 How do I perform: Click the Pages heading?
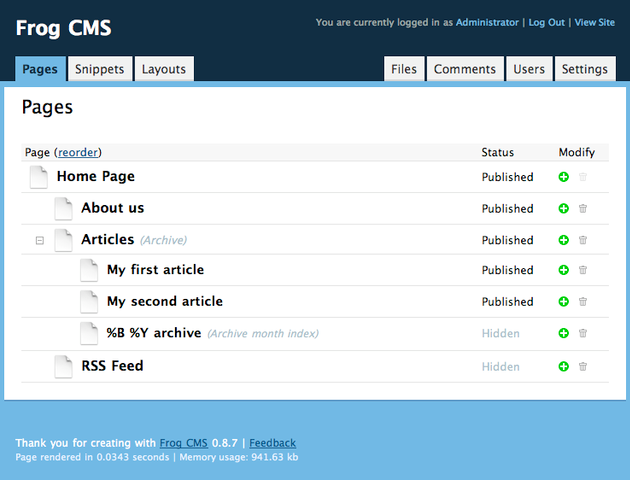[47, 107]
